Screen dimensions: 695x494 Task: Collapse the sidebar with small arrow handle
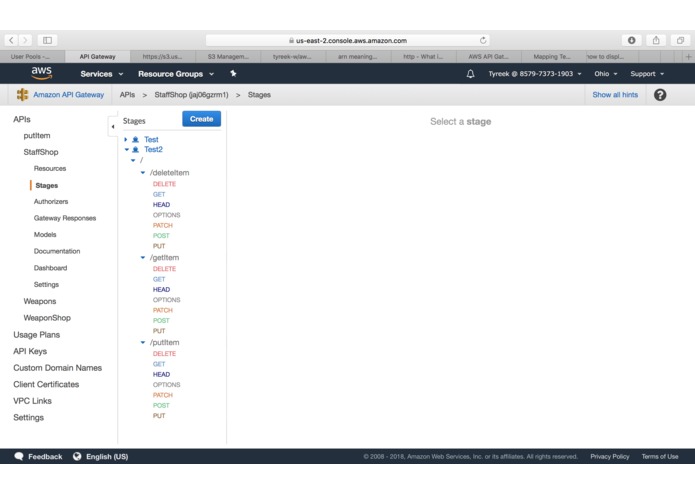pyautogui.click(x=113, y=127)
